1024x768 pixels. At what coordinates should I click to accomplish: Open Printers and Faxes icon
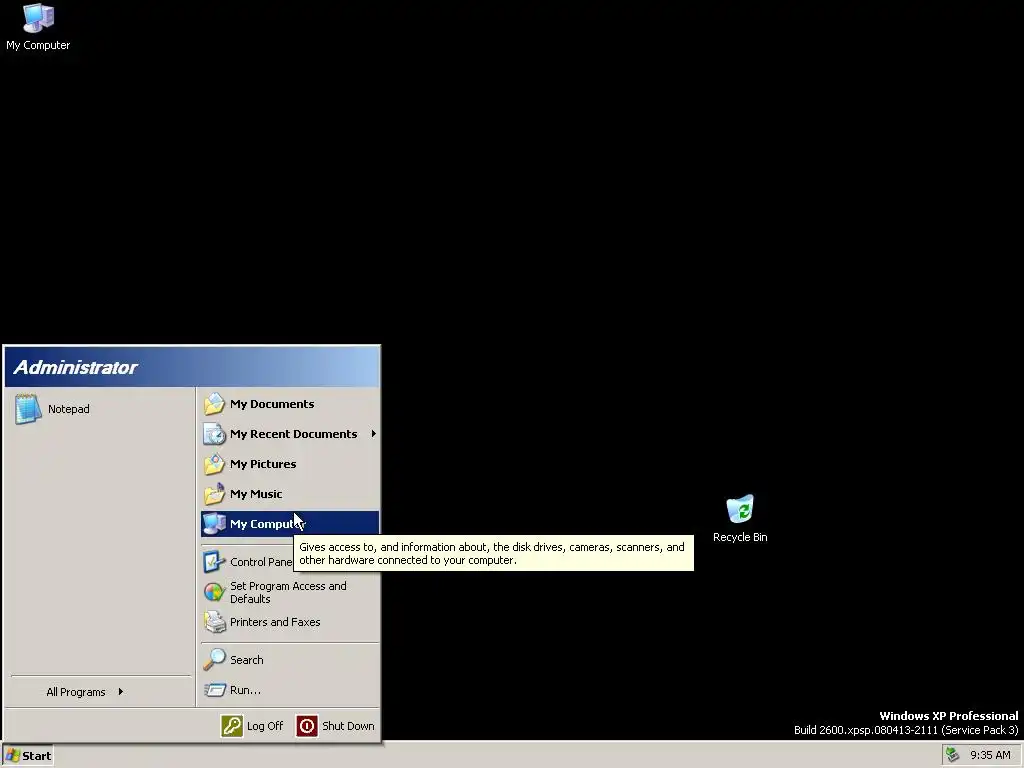(x=214, y=622)
